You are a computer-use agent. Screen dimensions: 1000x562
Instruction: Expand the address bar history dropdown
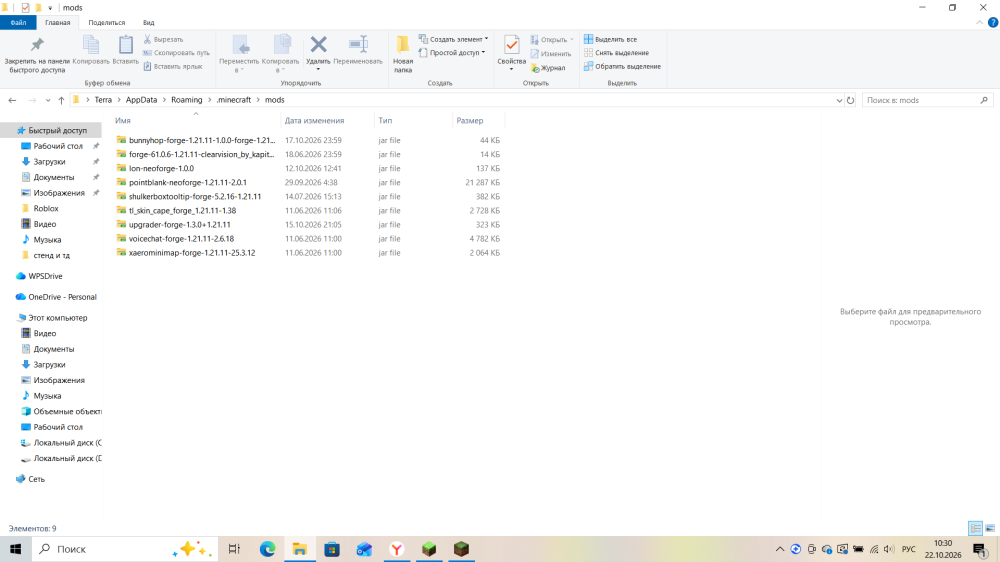(839, 100)
